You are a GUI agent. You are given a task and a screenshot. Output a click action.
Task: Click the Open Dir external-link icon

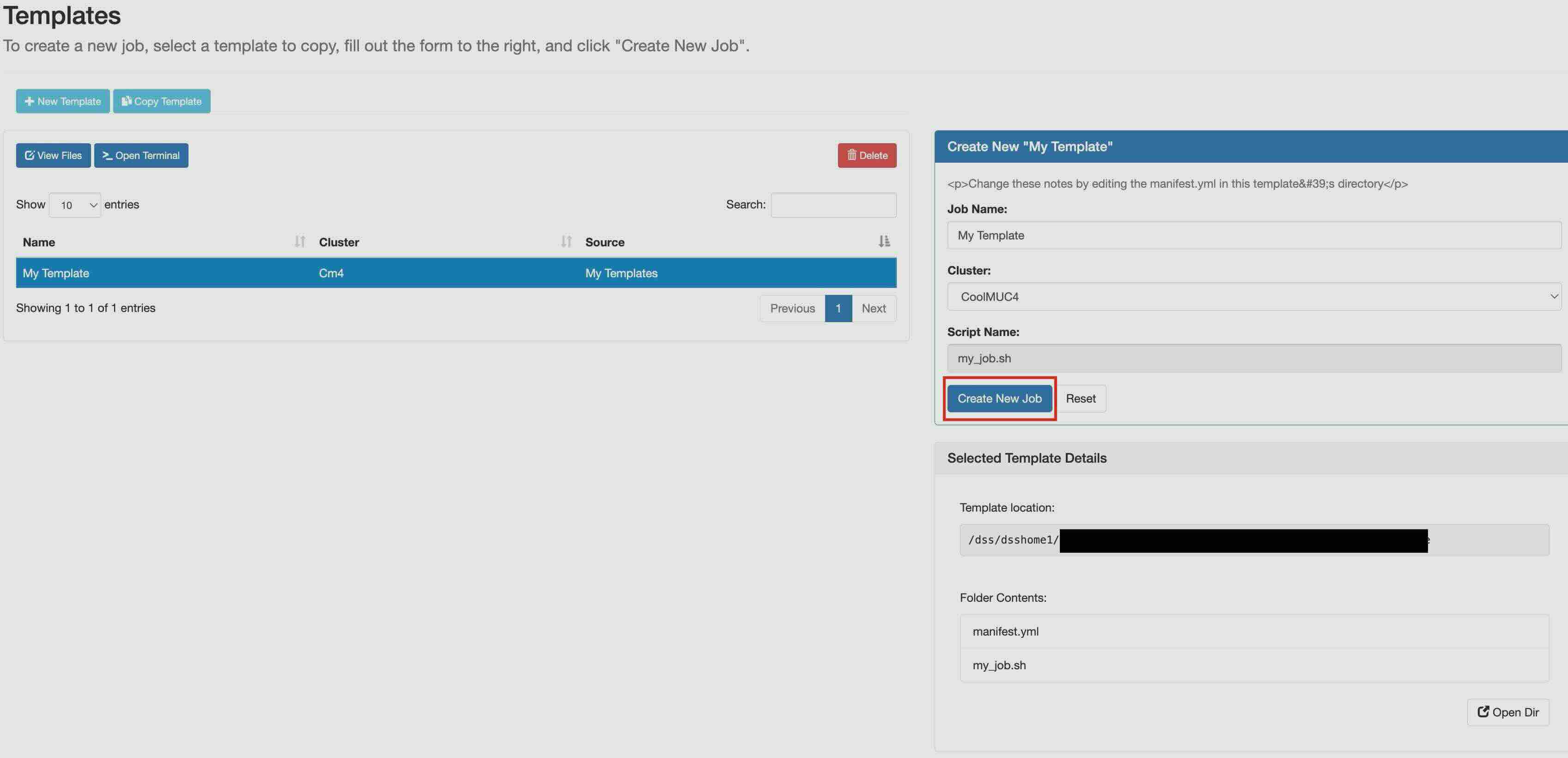(x=1483, y=712)
